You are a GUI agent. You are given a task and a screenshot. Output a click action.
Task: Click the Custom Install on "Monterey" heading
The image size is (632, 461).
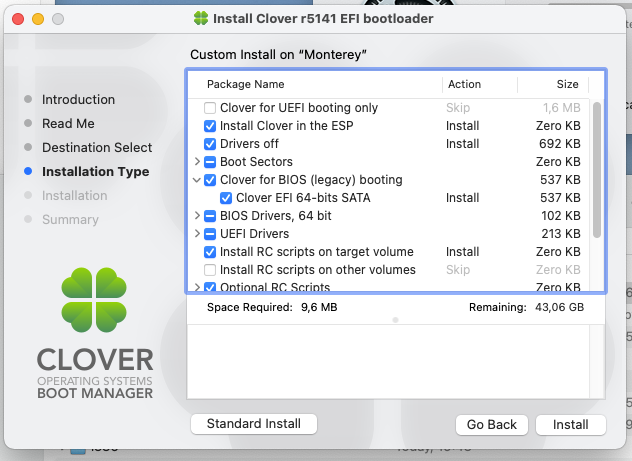click(x=278, y=54)
